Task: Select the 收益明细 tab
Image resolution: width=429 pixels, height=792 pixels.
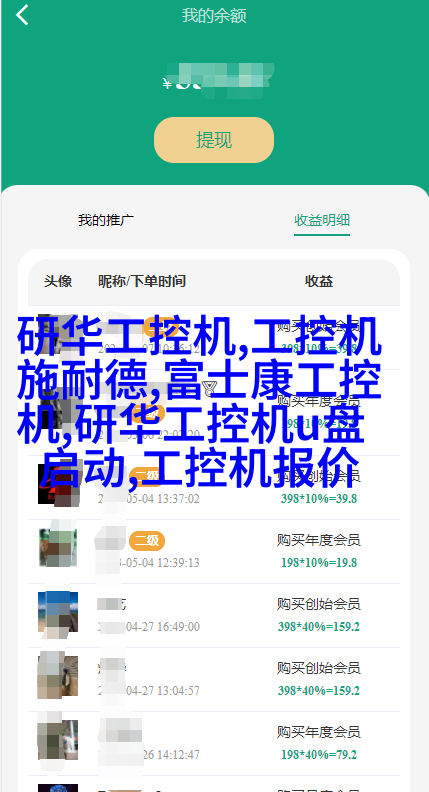Action: pos(322,220)
